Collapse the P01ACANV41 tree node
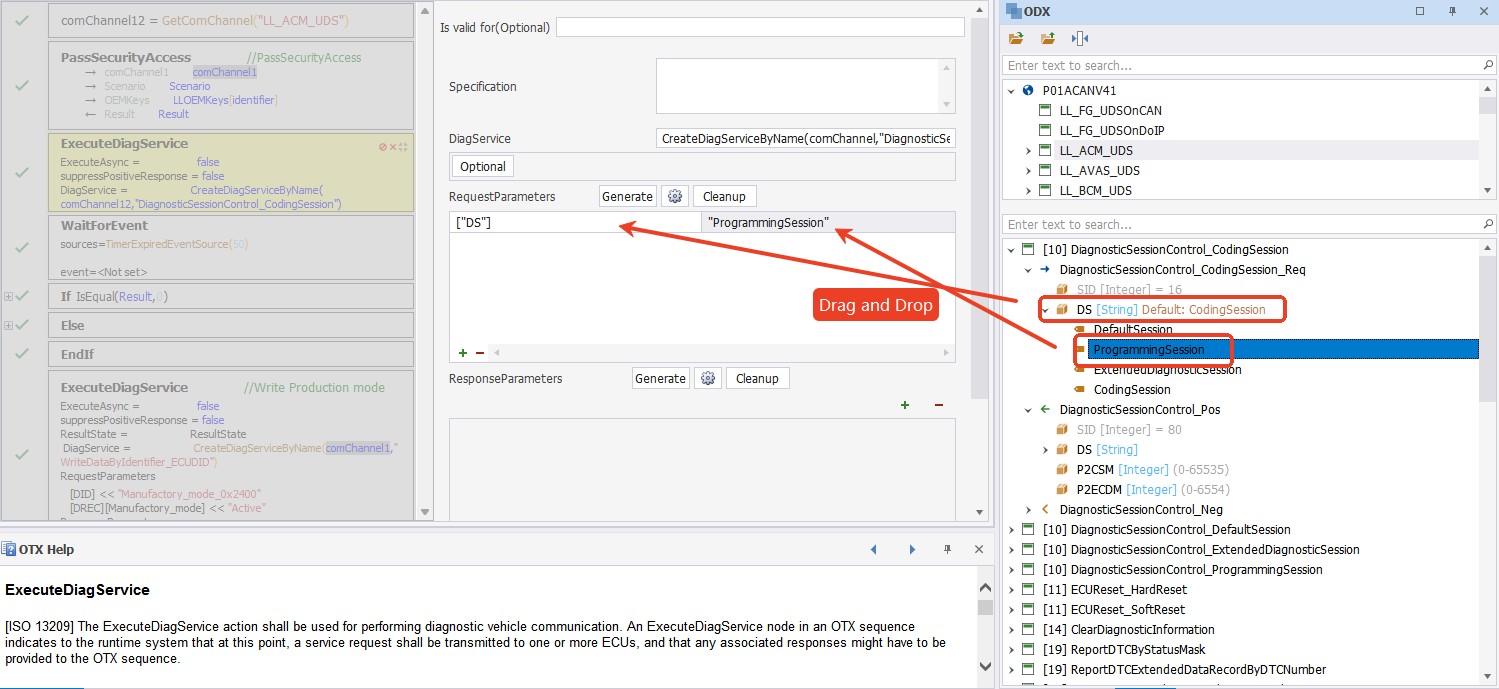The image size is (1499, 689). tap(1012, 90)
